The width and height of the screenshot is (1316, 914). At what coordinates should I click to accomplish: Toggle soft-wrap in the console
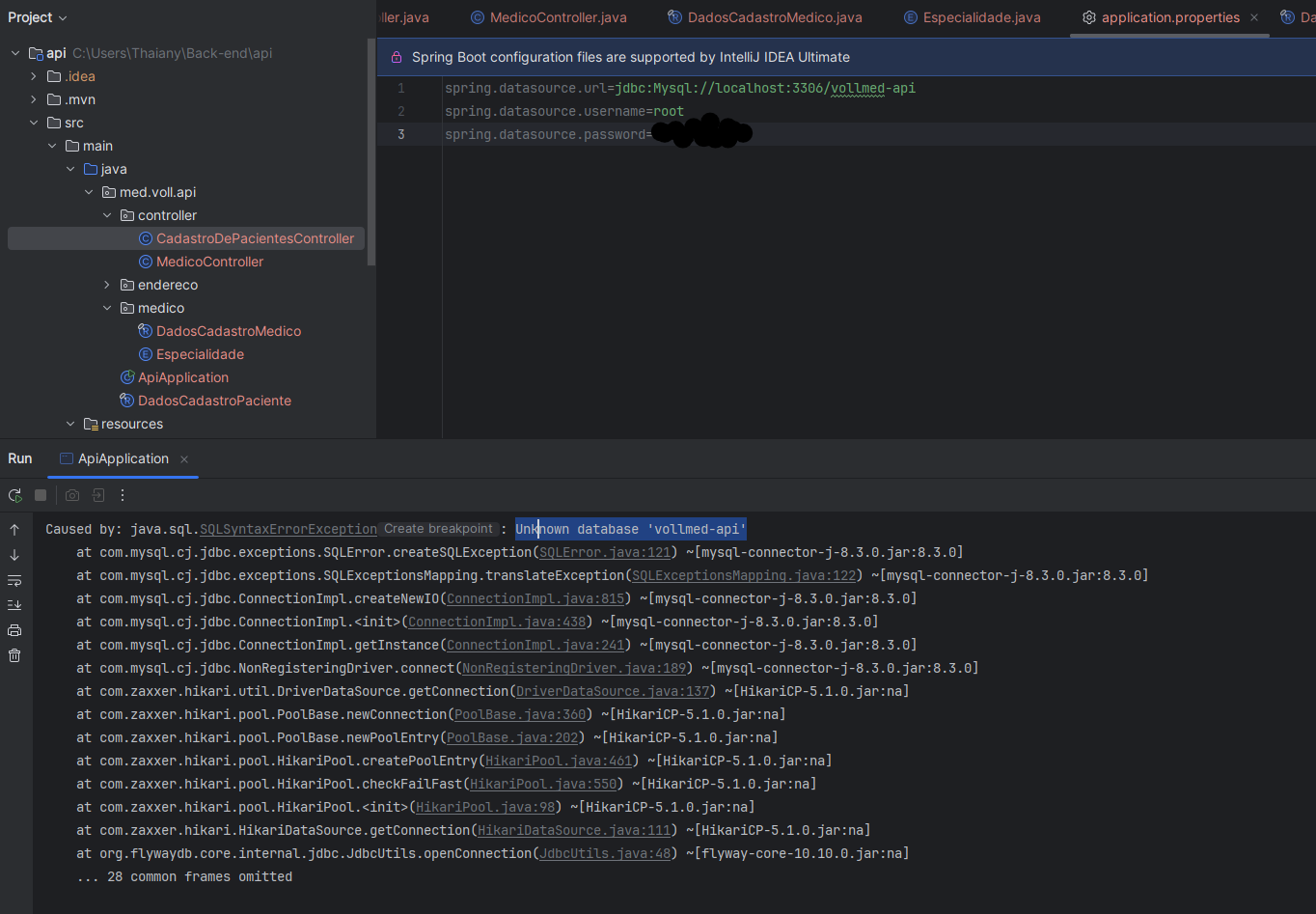pyautogui.click(x=14, y=580)
